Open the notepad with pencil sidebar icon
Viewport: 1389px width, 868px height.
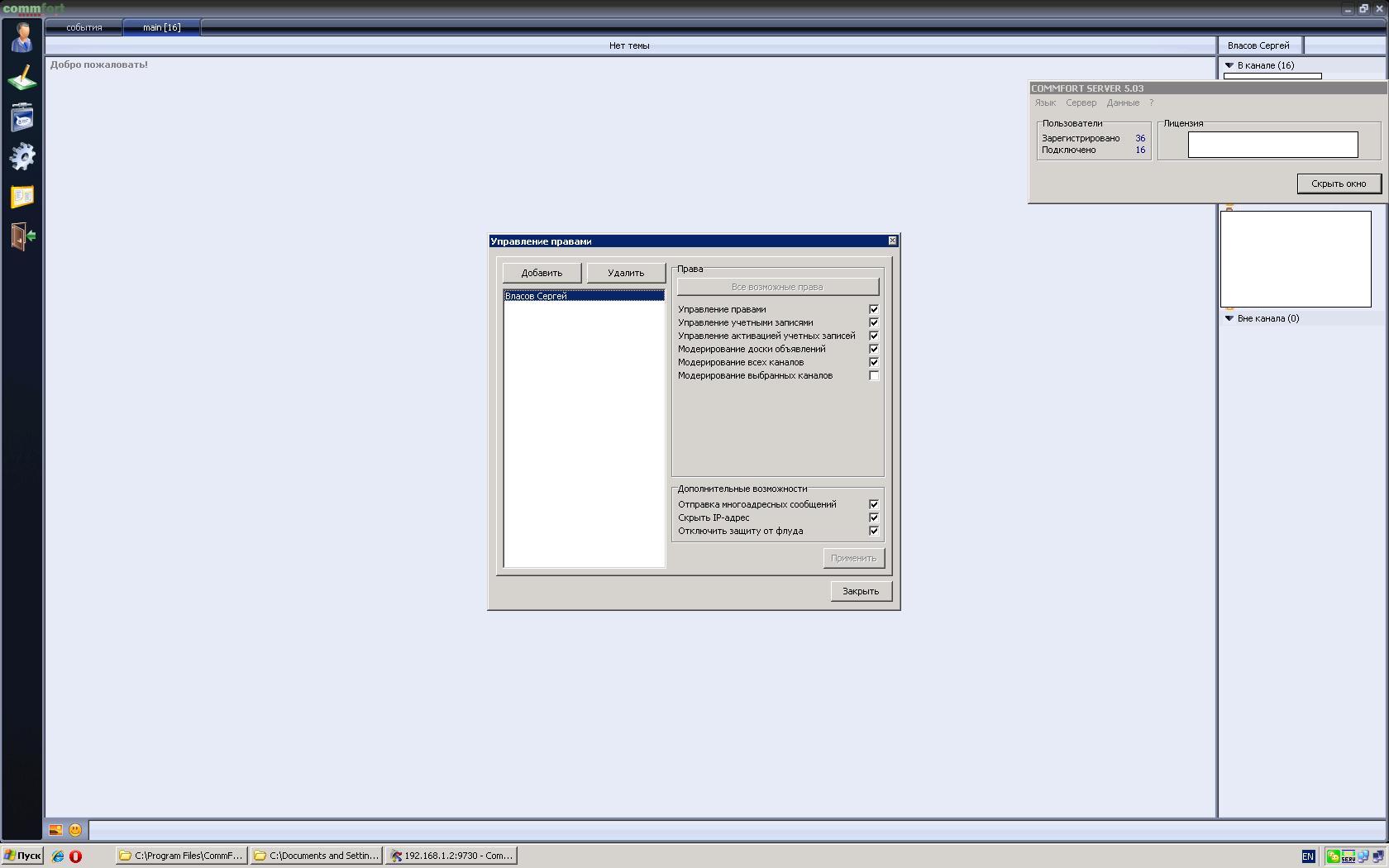pyautogui.click(x=22, y=78)
